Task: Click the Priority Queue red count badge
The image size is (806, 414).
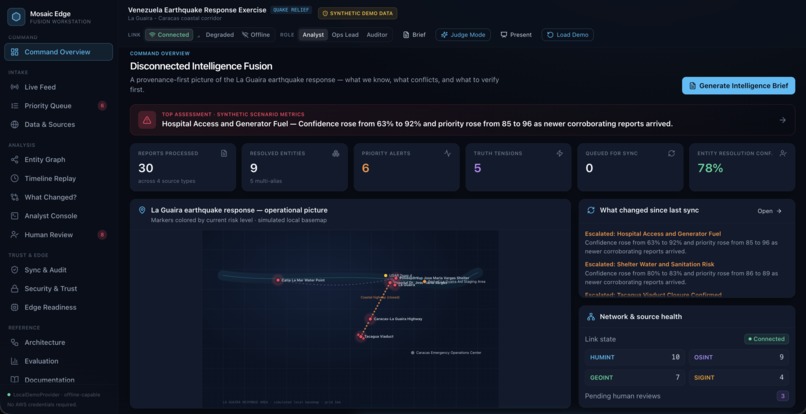Action: (102, 106)
